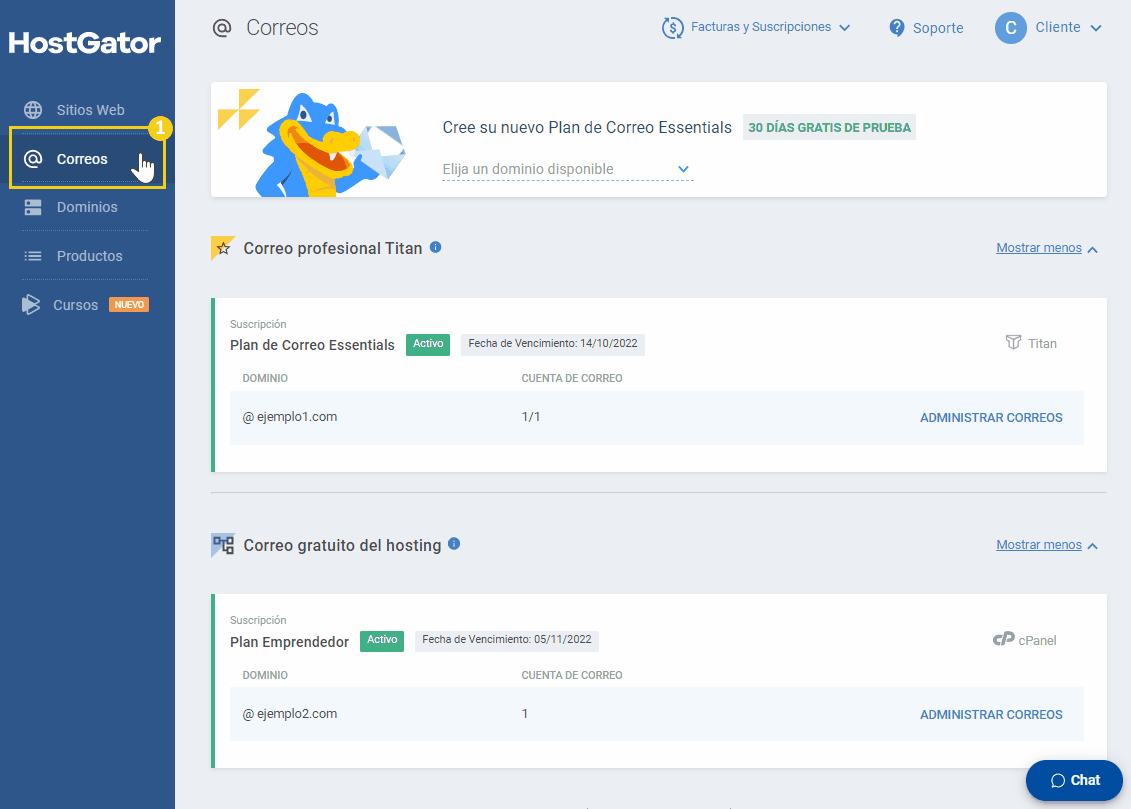
Task: Open Productos in the sidebar
Action: coord(87,256)
